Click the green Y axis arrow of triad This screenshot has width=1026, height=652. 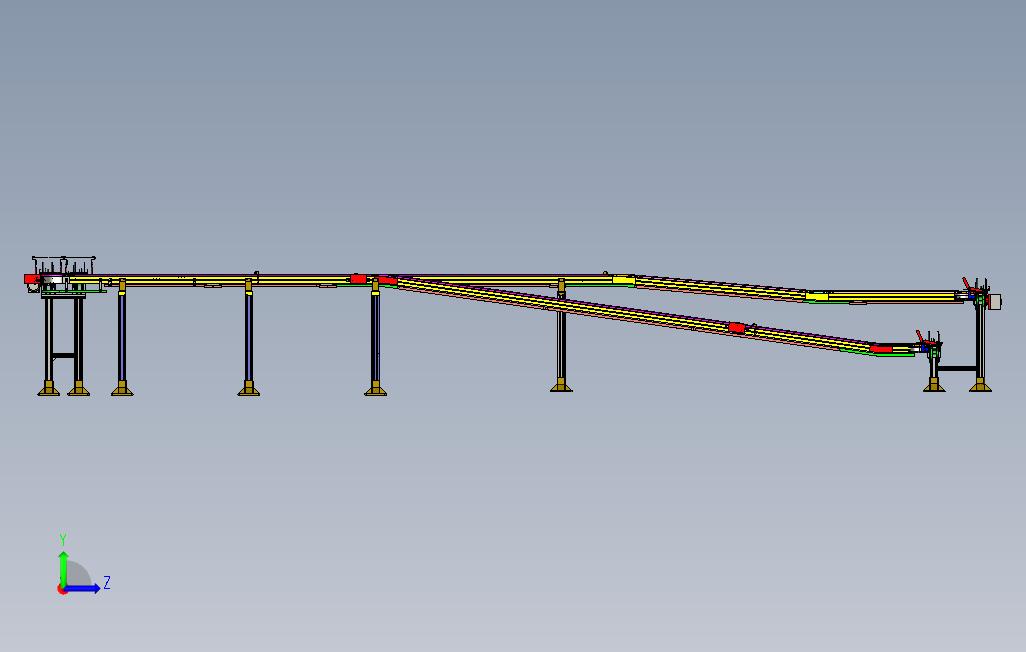(x=63, y=568)
